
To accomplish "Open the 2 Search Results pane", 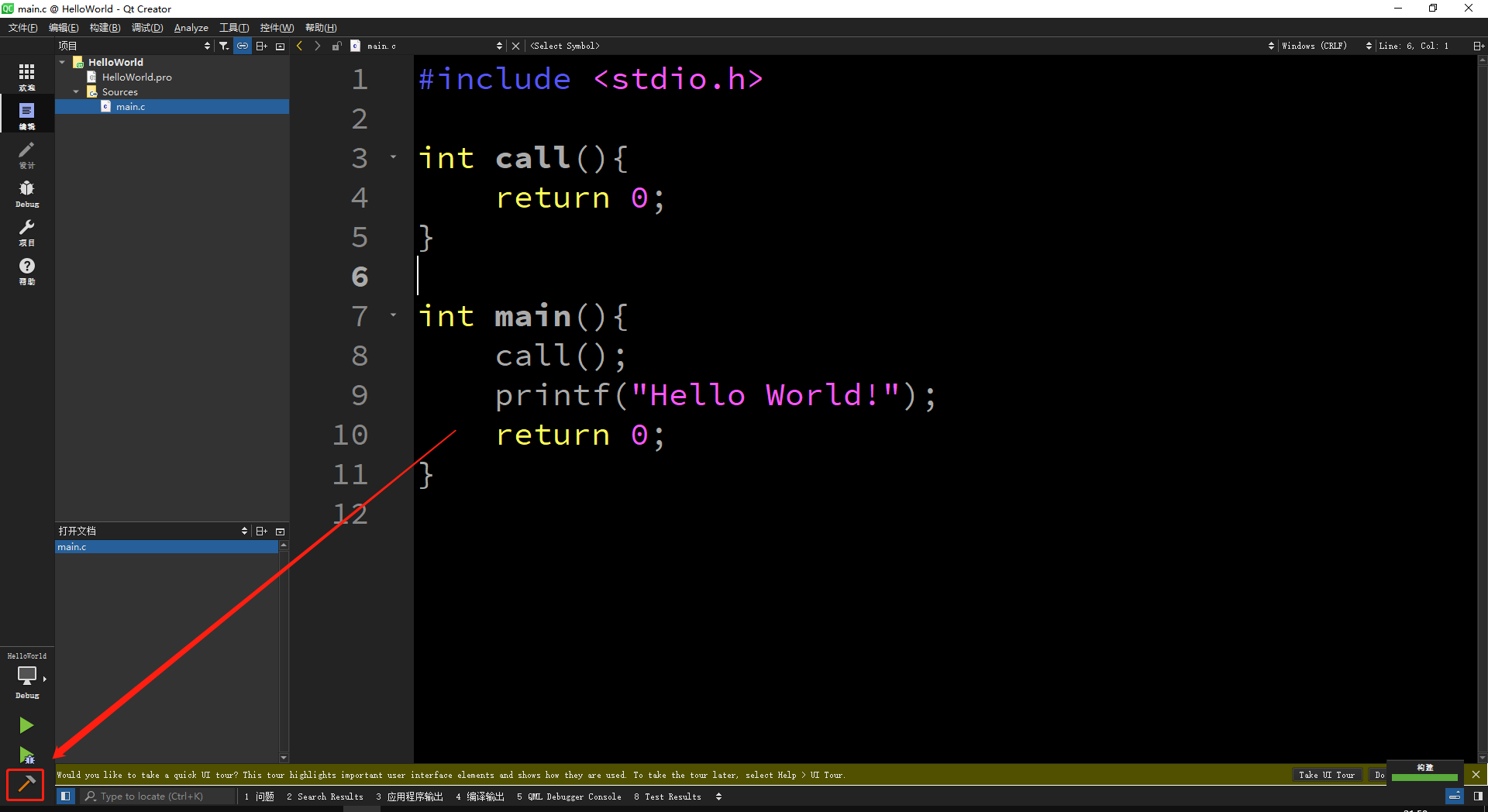I will (325, 796).
